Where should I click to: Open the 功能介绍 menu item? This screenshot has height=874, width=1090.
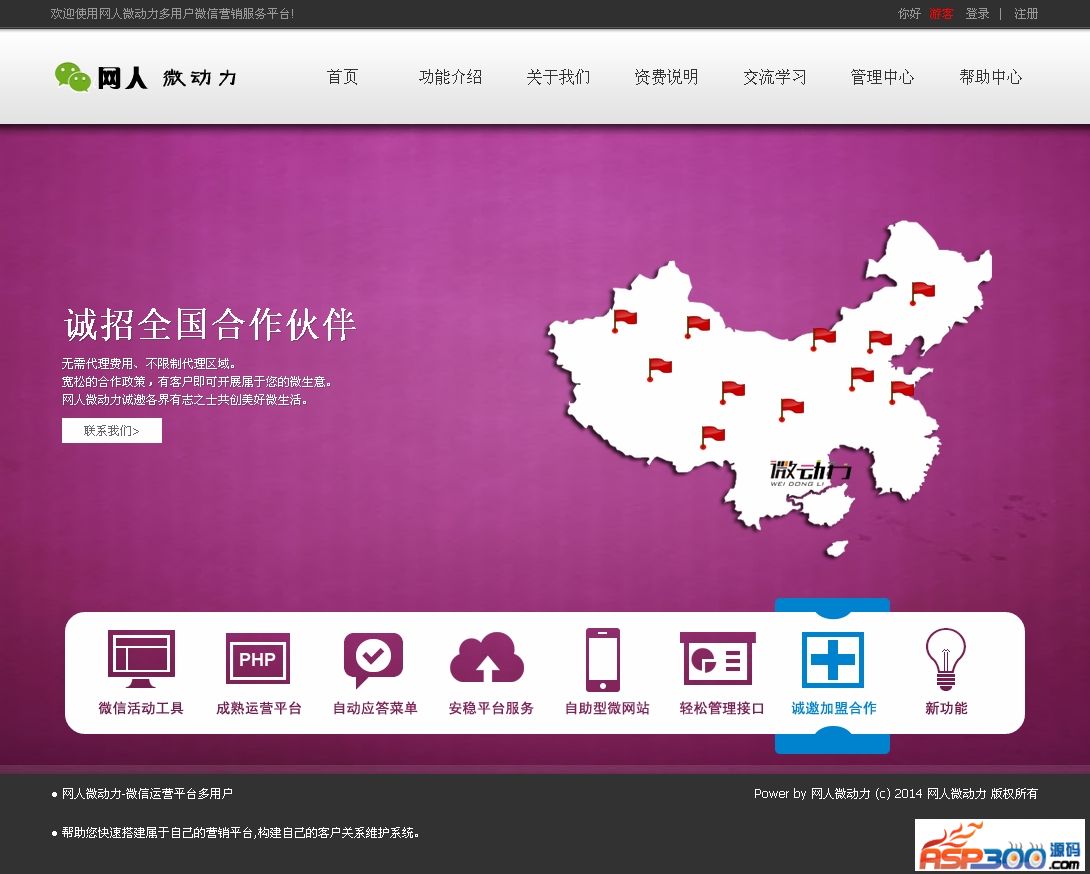click(x=450, y=76)
